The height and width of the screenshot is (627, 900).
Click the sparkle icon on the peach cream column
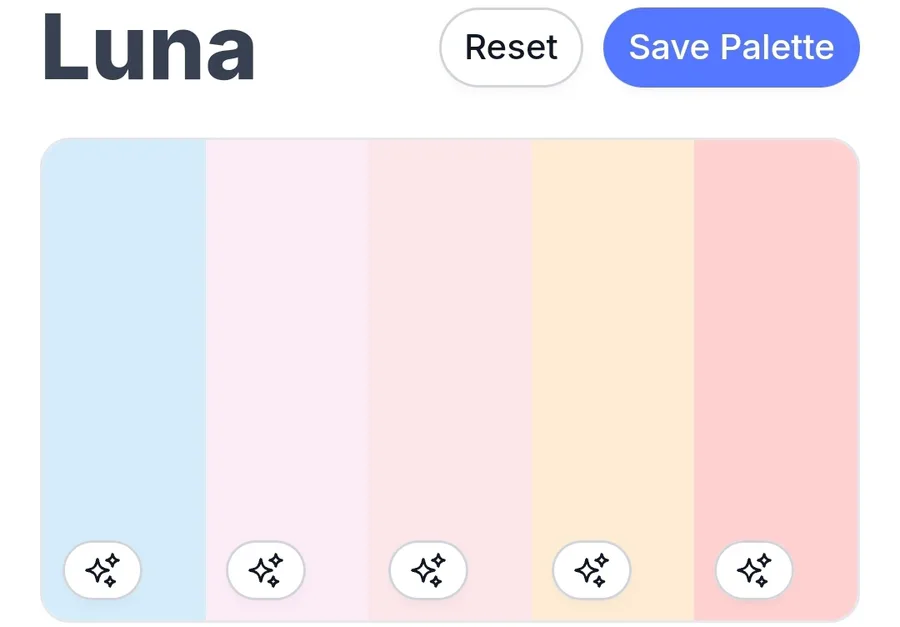(591, 570)
